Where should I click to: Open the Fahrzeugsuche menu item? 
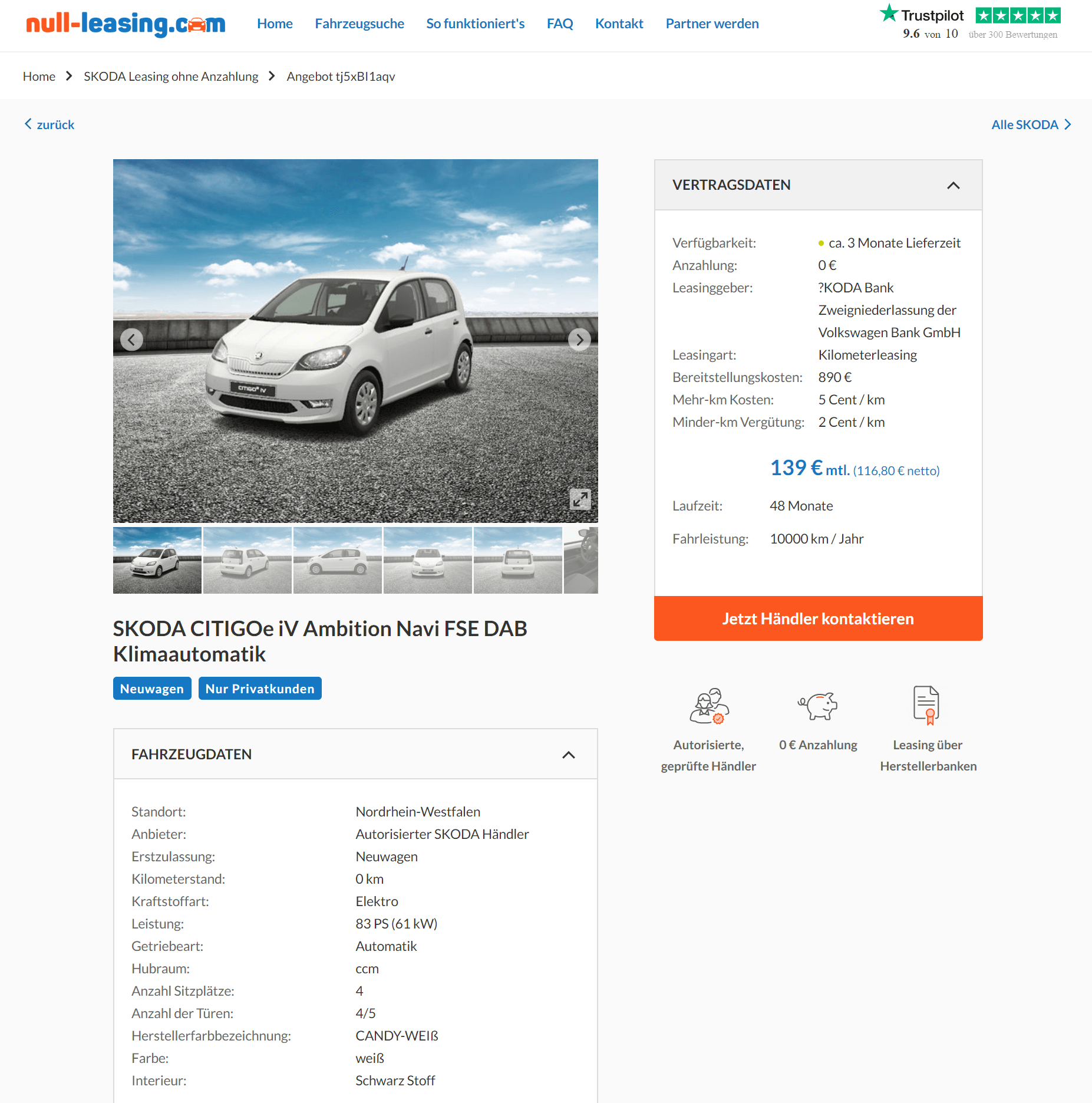[359, 24]
